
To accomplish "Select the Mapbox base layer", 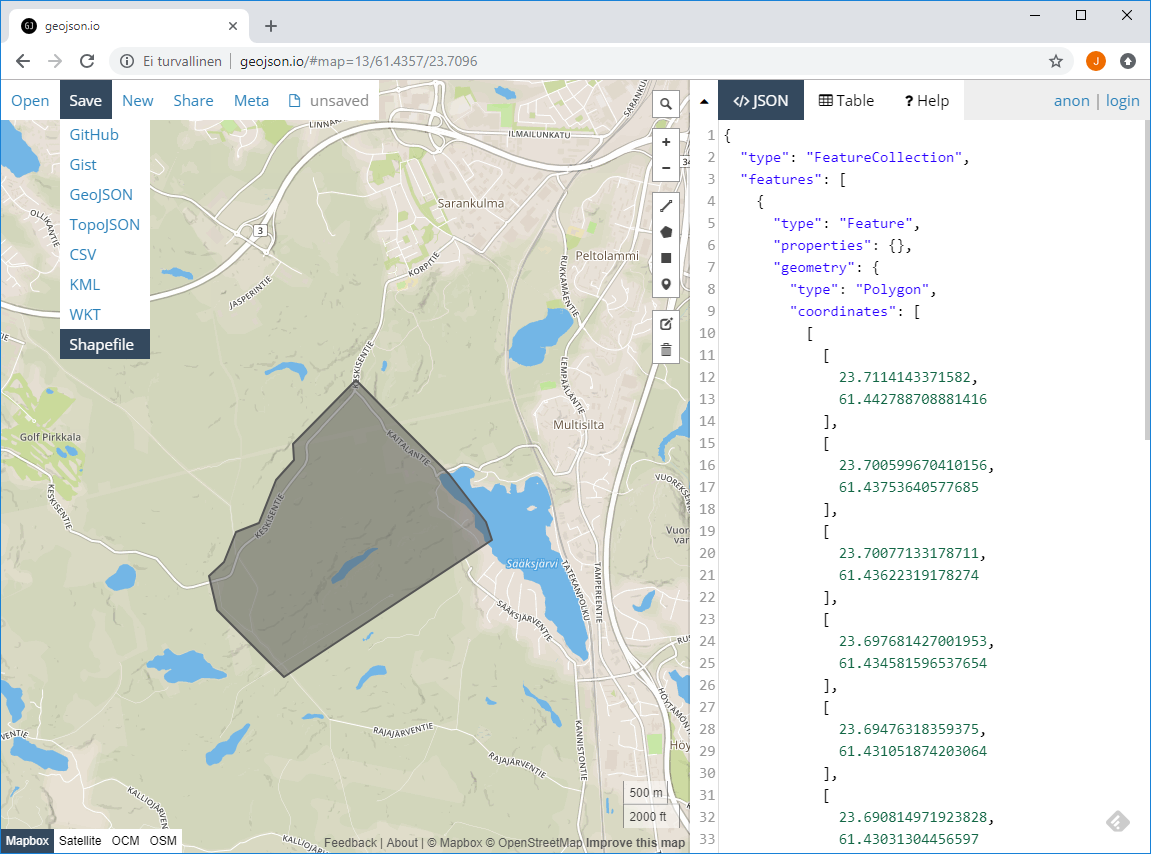I will point(27,841).
